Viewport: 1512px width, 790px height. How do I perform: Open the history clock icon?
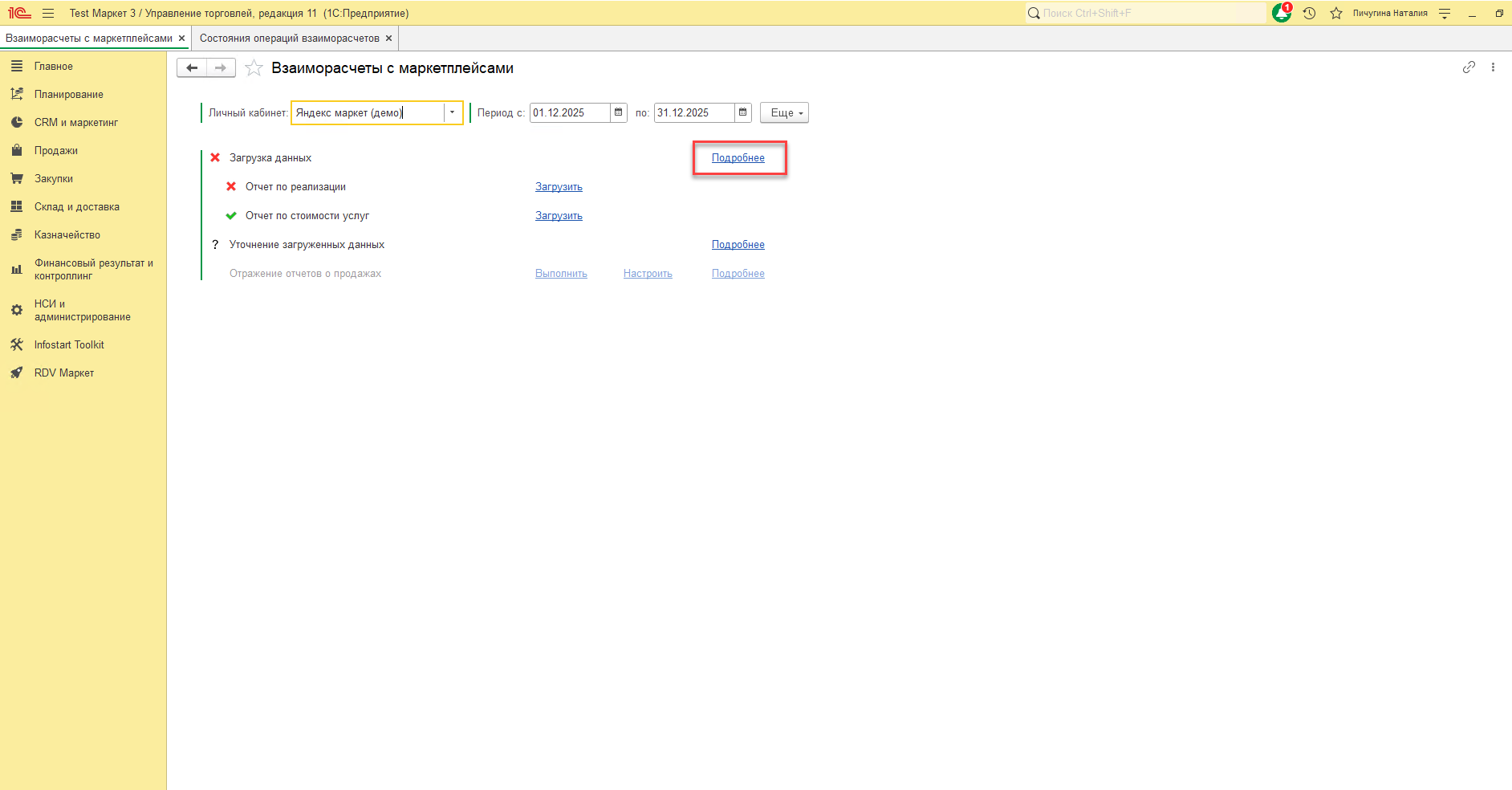[x=1309, y=14]
